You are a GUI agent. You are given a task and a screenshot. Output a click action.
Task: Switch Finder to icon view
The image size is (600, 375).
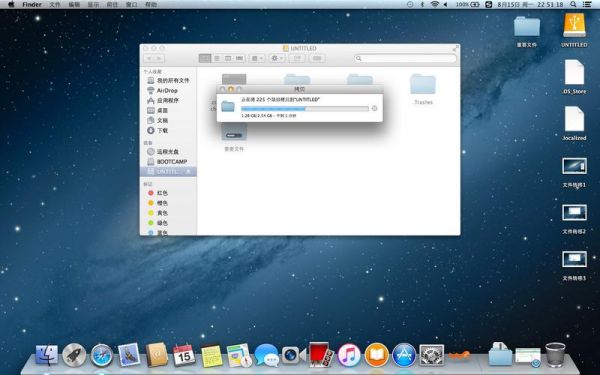[205, 58]
